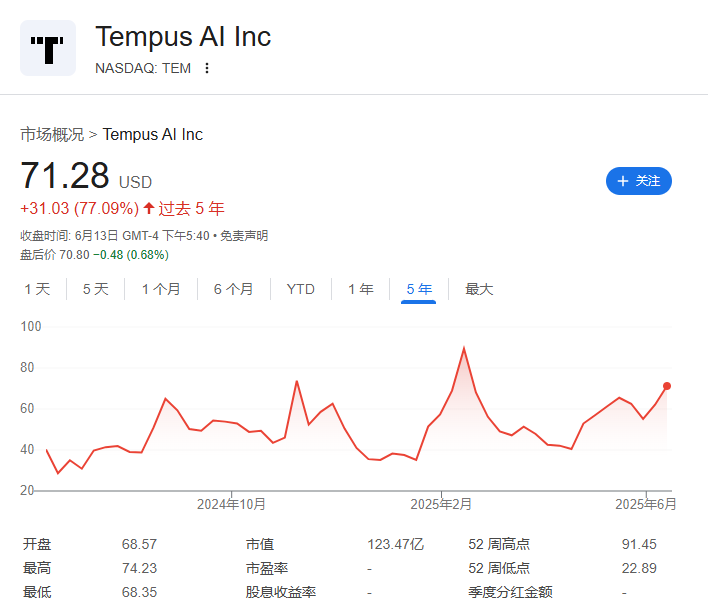Select the 5 天 time range tab
The height and width of the screenshot is (607, 708).
(96, 289)
